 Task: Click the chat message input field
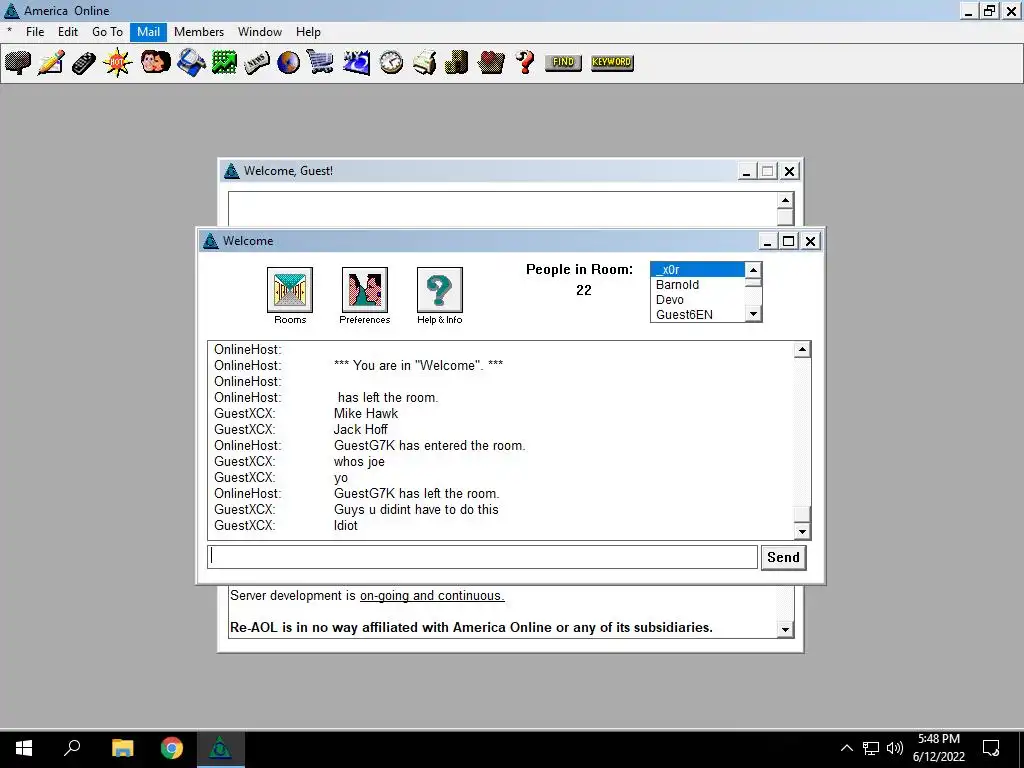point(483,557)
